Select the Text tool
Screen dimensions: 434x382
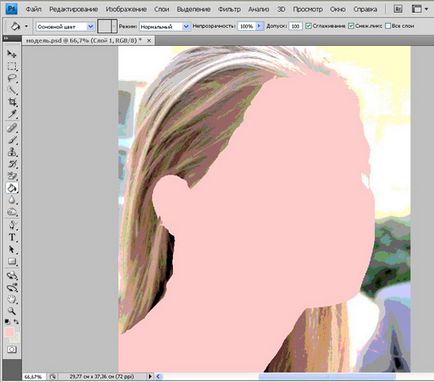12,237
